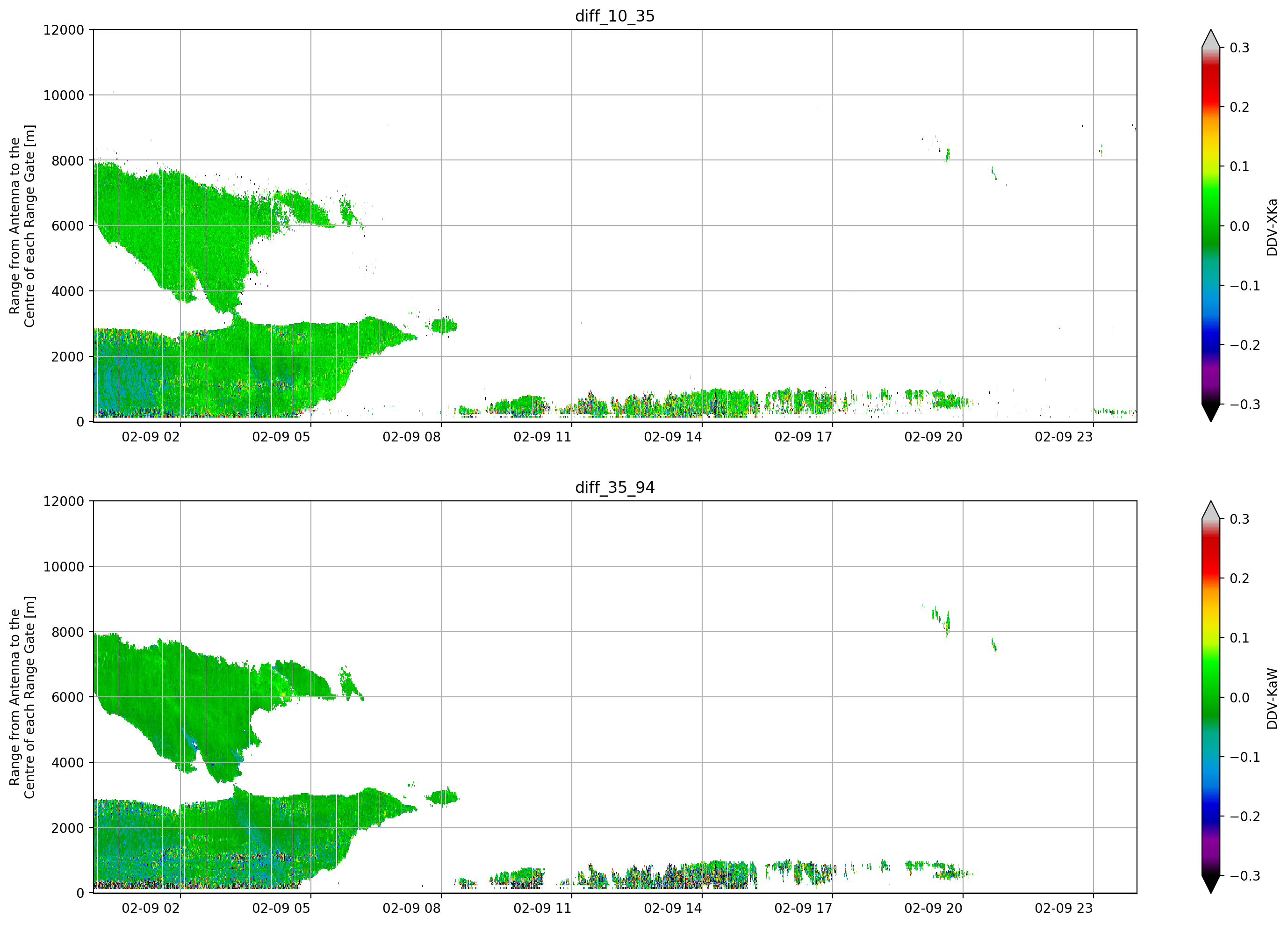Click the 0.0 tick on the DDV-XKa colorbar

pyautogui.click(x=1240, y=227)
